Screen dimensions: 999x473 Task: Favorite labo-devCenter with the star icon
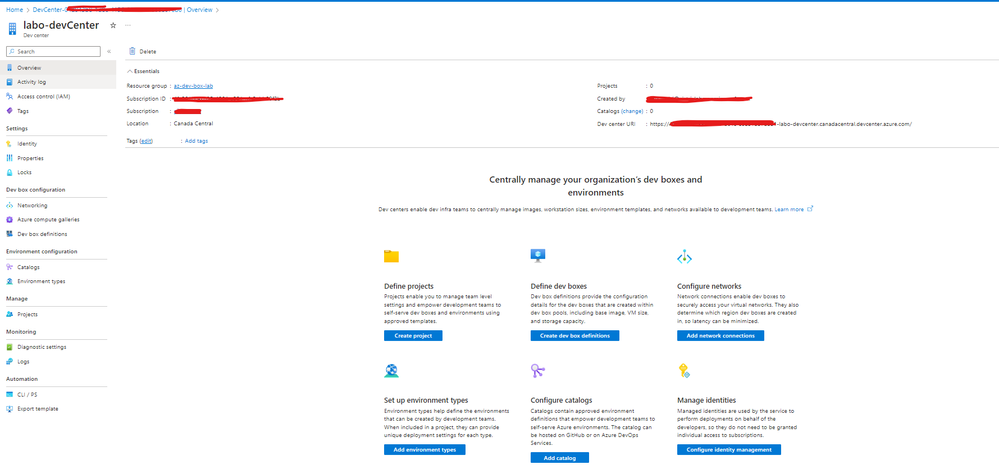pyautogui.click(x=113, y=25)
